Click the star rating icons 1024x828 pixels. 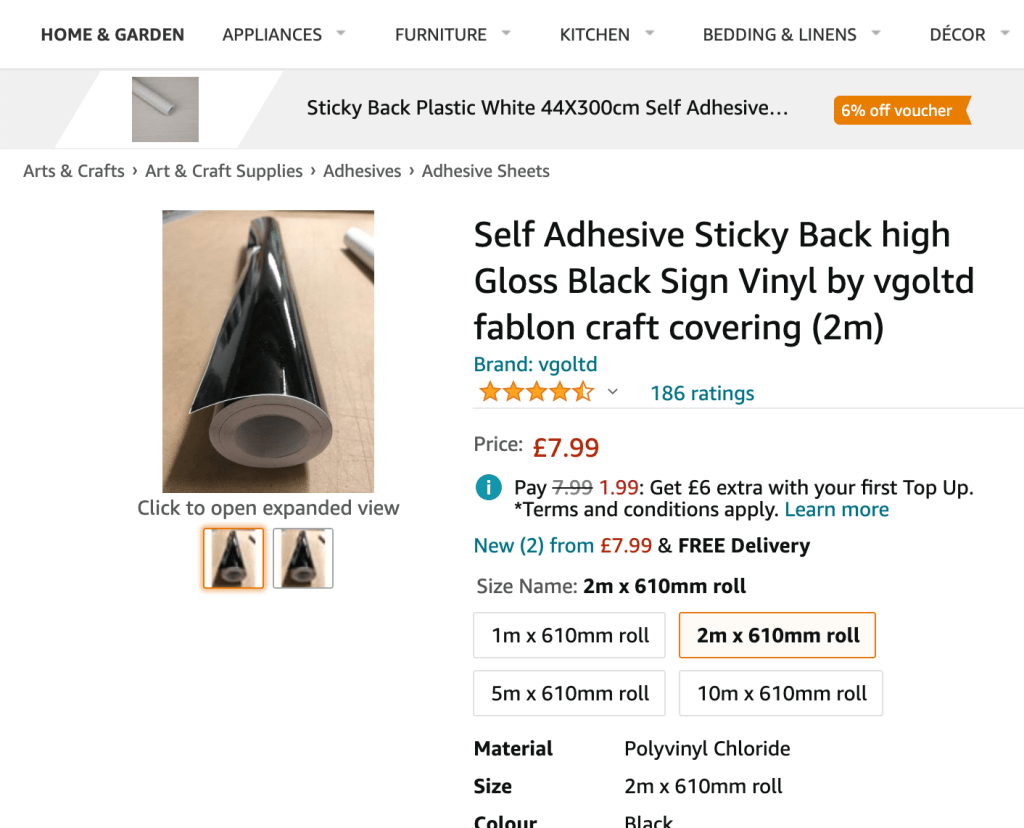(536, 392)
